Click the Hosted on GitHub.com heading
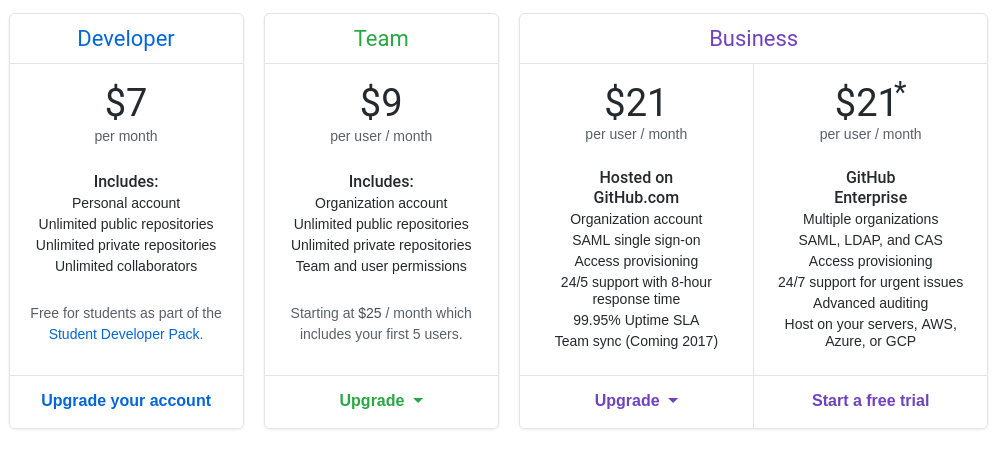This screenshot has width=999, height=450. click(636, 187)
